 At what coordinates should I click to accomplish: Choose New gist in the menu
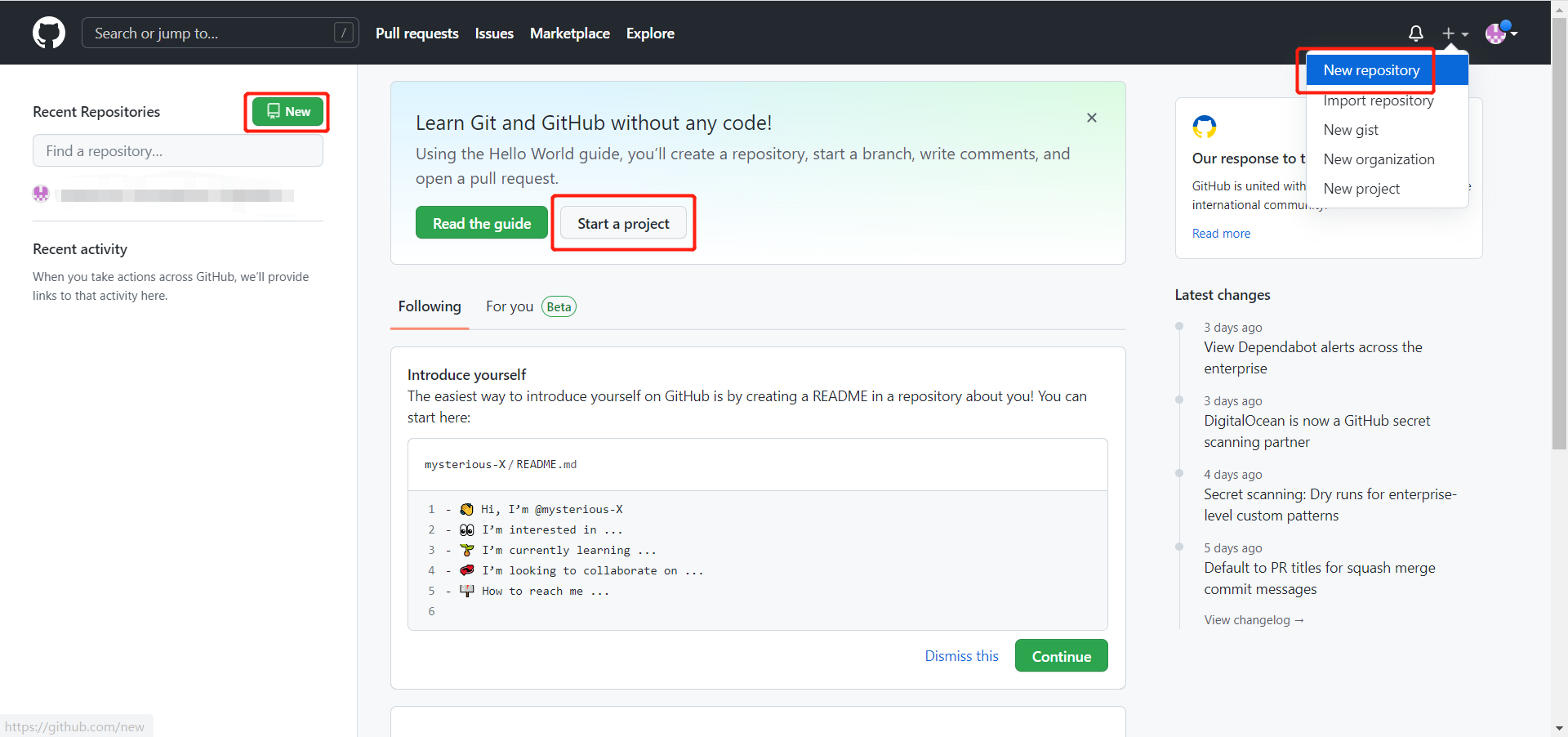(x=1350, y=130)
